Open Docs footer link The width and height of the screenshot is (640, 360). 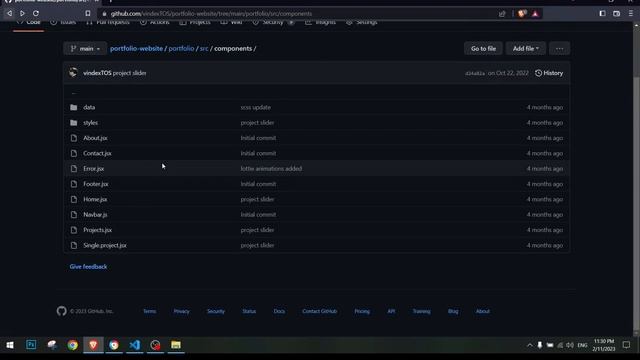point(279,311)
